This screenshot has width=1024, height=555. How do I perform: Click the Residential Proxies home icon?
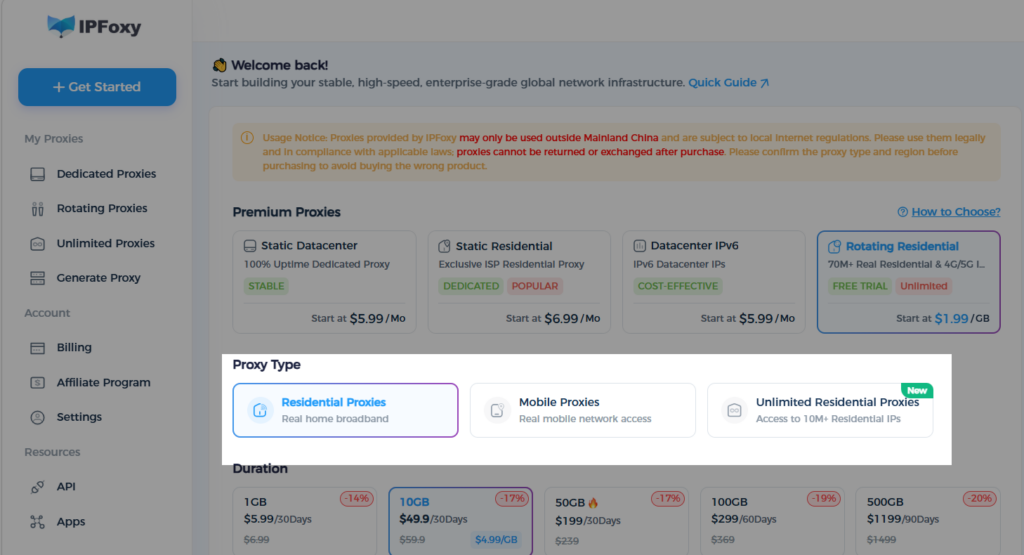[x=260, y=411]
